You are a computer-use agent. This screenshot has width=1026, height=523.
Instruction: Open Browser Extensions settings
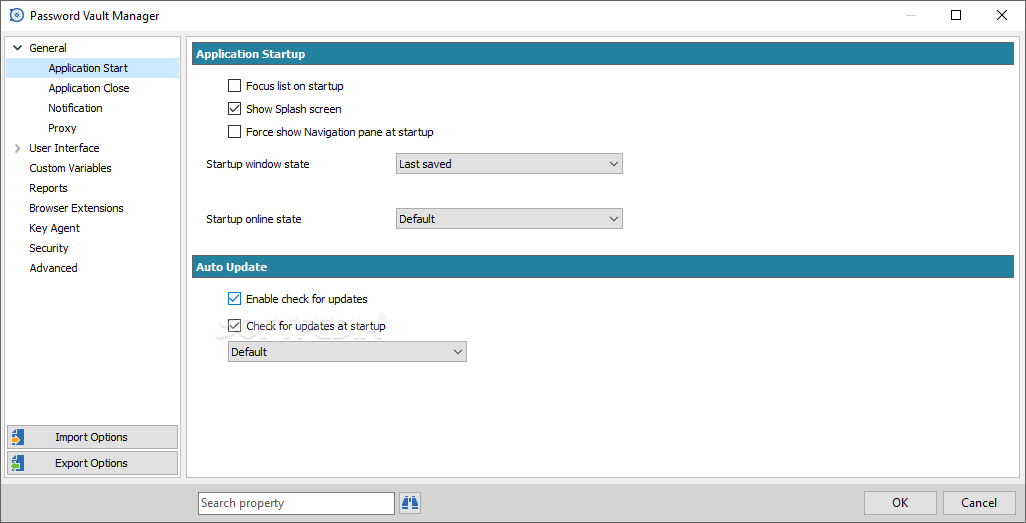(x=77, y=207)
